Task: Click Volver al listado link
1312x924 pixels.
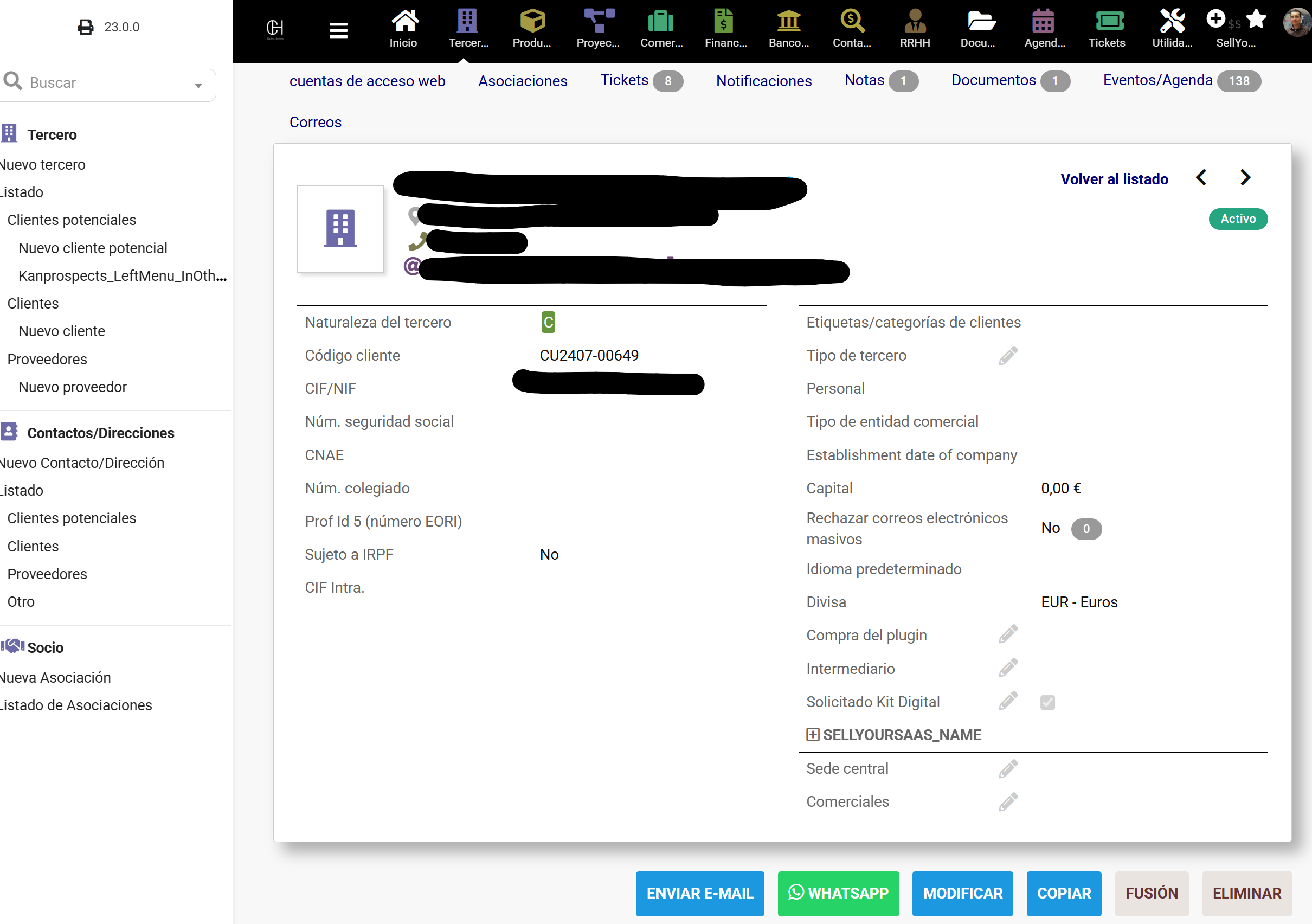Action: [1114, 179]
